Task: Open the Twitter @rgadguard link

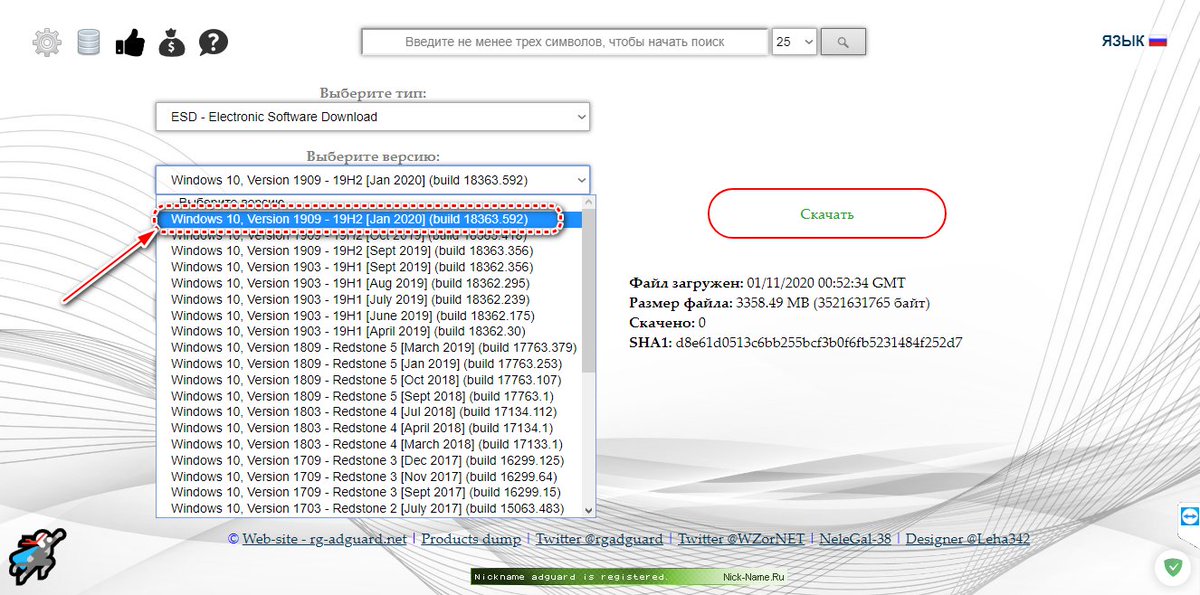Action: click(599, 539)
